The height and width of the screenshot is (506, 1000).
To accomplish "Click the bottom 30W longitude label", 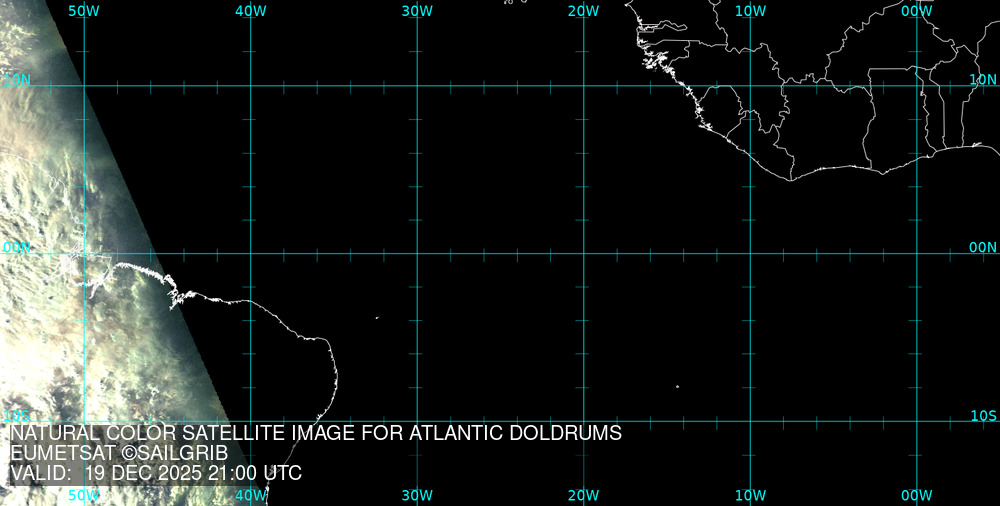I will [x=417, y=495].
